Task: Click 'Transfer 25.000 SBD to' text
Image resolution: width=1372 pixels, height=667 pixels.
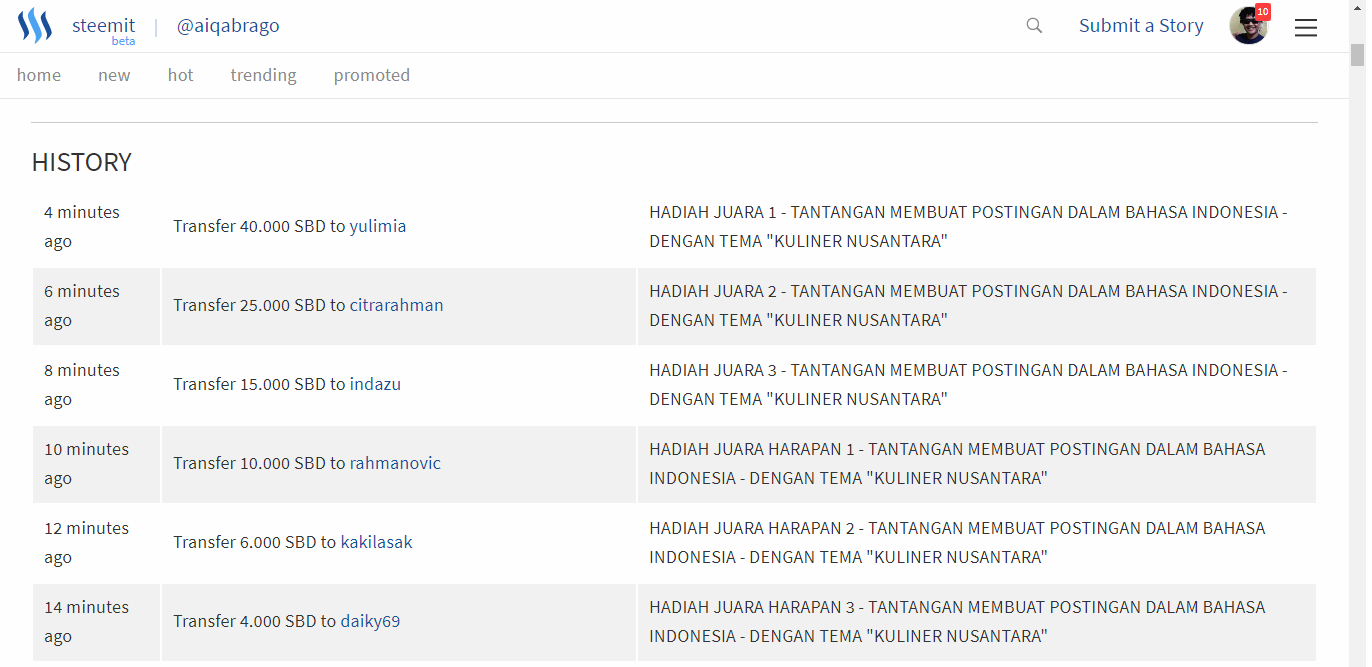Action: [259, 305]
